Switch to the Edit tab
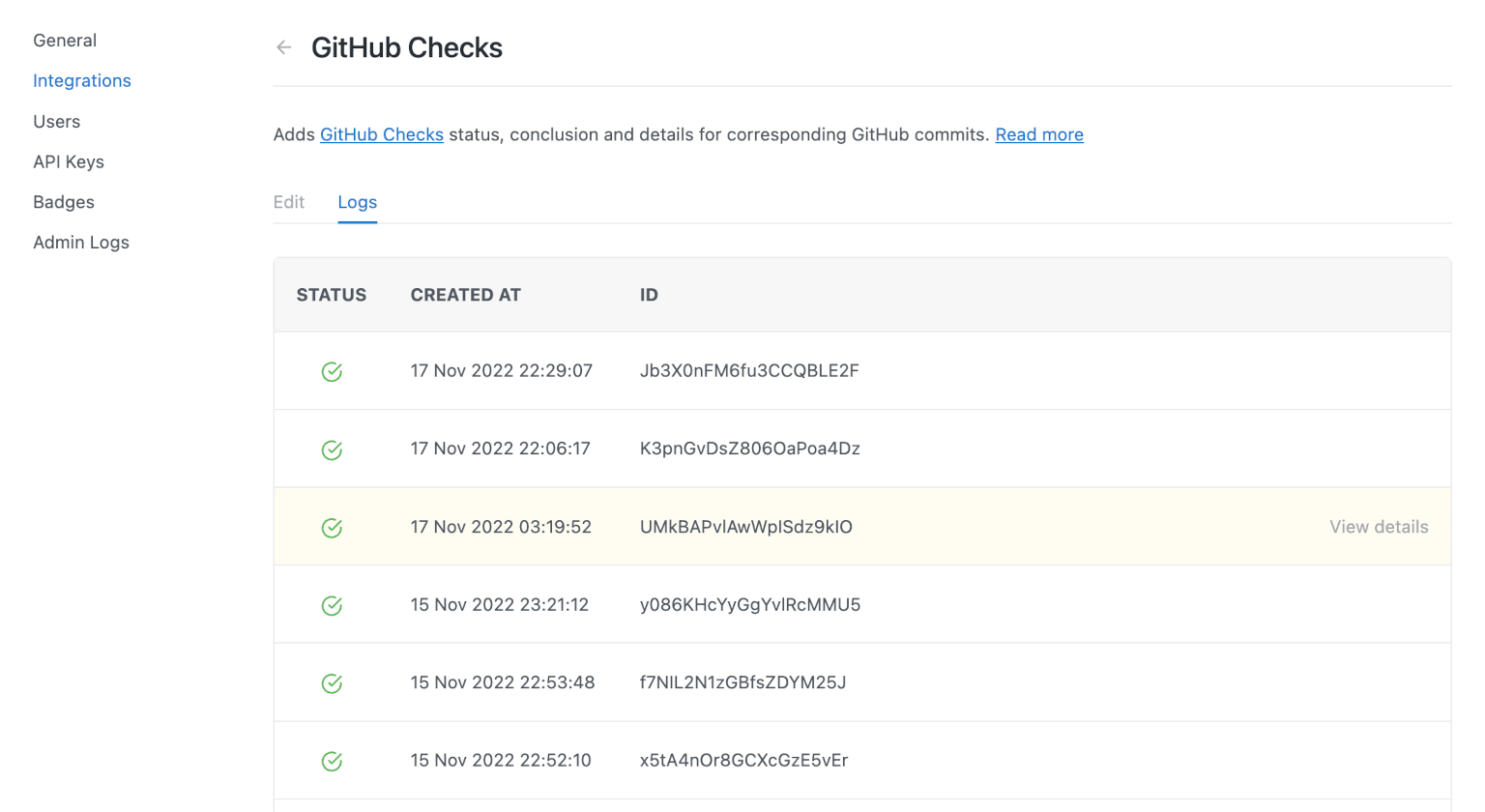This screenshot has height=812, width=1485. (x=289, y=202)
